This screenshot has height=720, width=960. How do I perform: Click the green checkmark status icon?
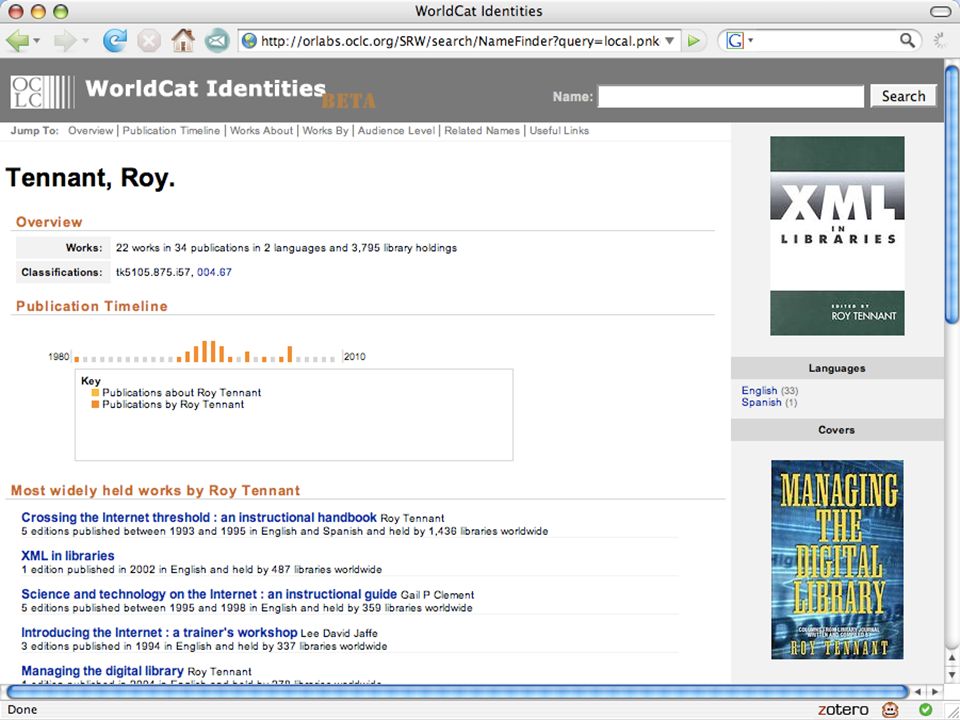click(925, 710)
